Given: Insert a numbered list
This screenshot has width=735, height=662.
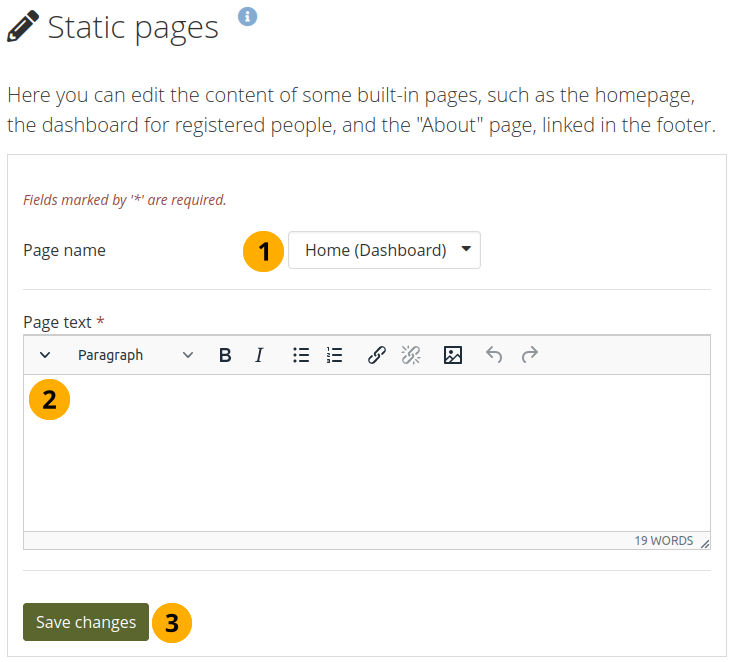Looking at the screenshot, I should (335, 355).
